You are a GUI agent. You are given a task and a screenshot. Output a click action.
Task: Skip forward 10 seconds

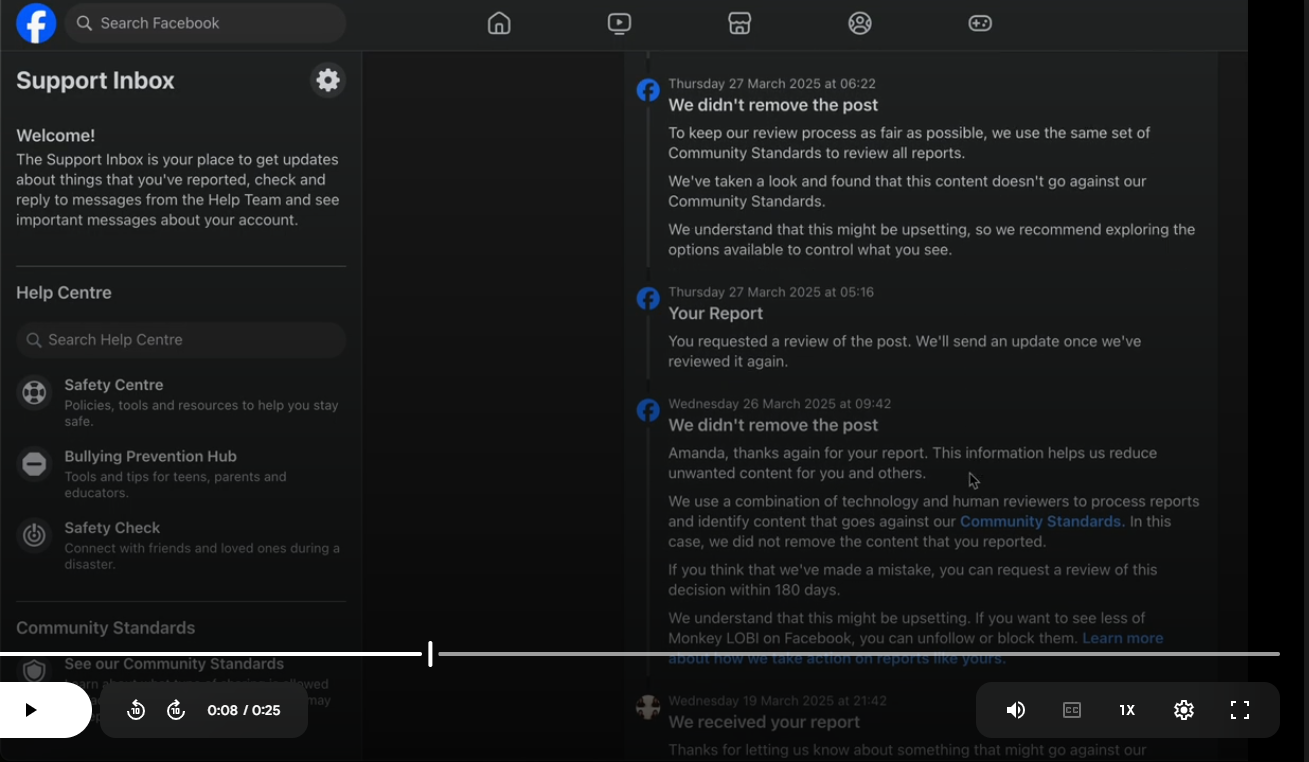pyautogui.click(x=176, y=710)
